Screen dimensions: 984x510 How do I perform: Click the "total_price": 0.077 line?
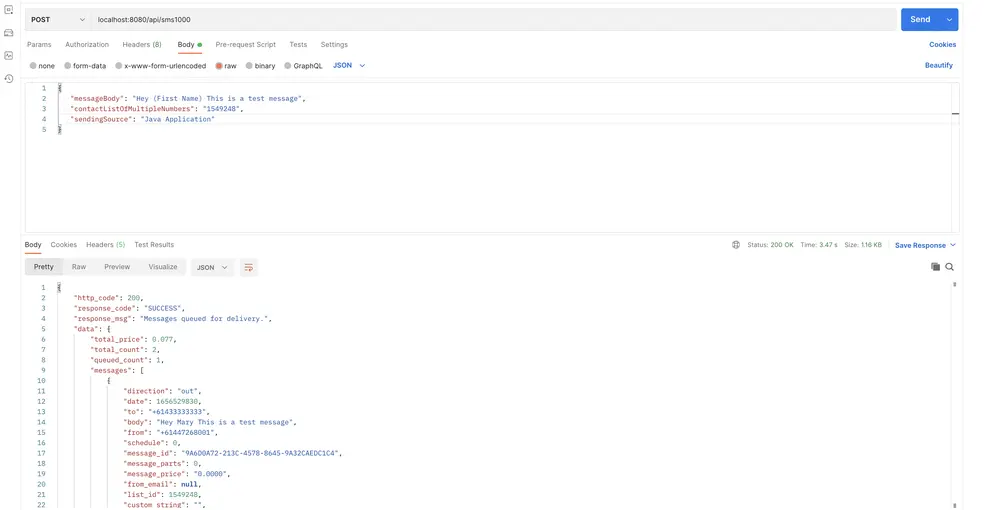134,339
